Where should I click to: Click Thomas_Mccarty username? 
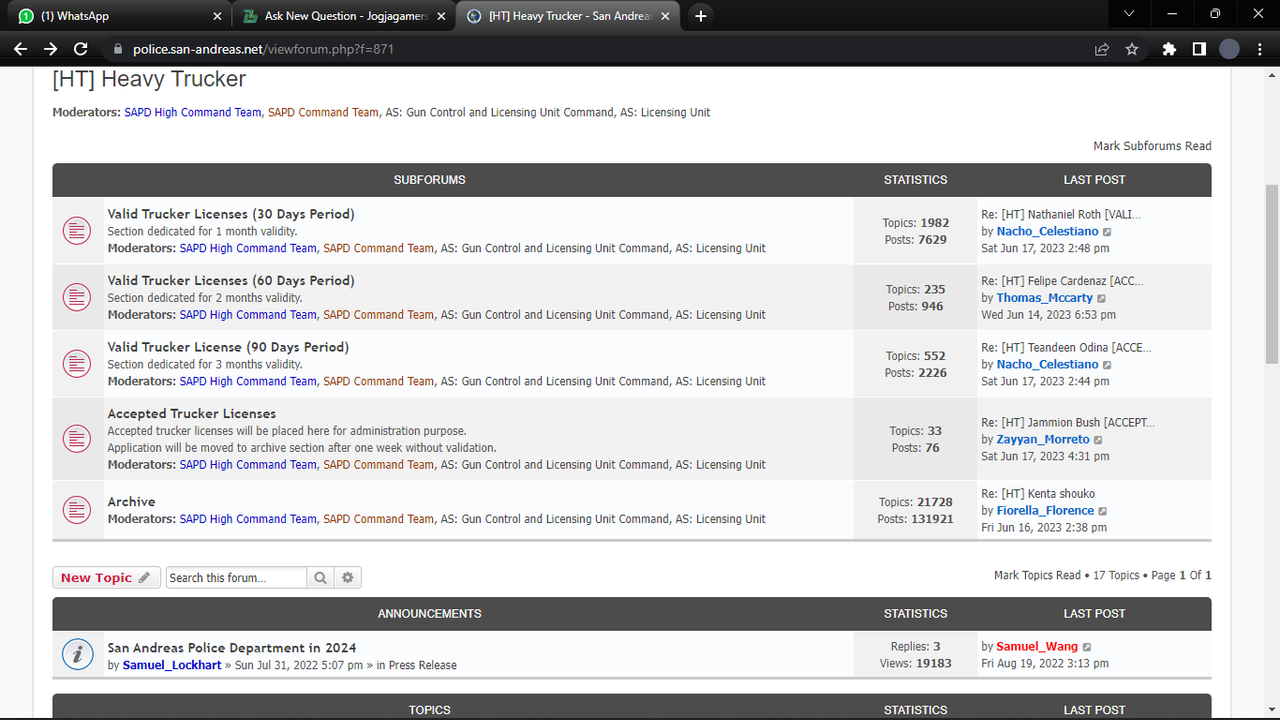coord(1044,298)
